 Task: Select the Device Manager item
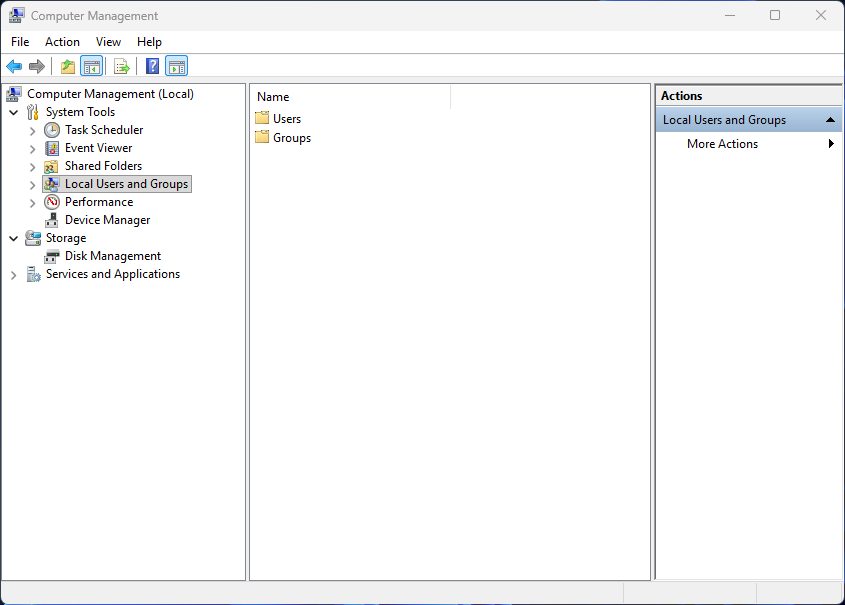click(x=107, y=219)
